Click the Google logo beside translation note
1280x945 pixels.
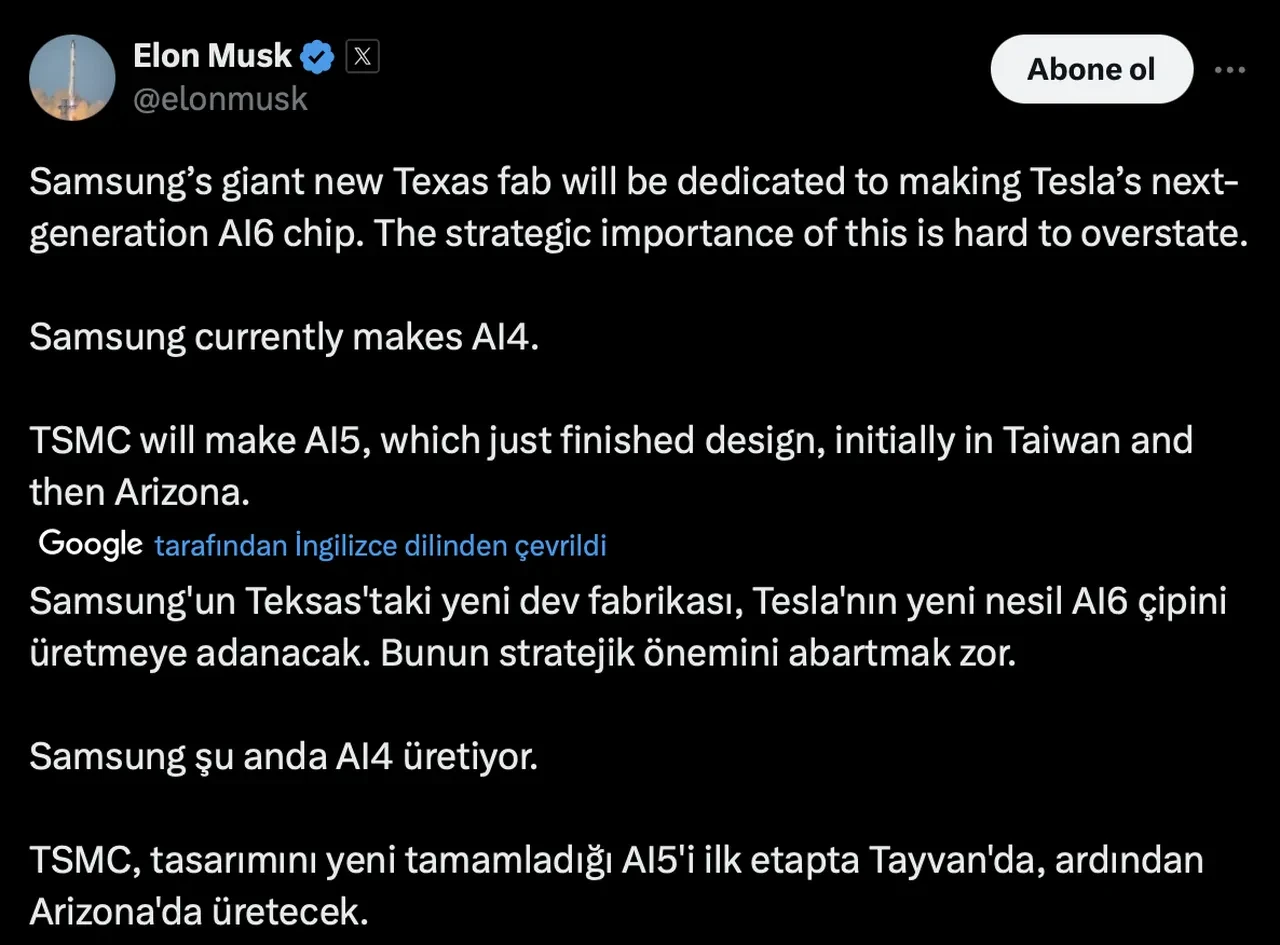tap(90, 544)
